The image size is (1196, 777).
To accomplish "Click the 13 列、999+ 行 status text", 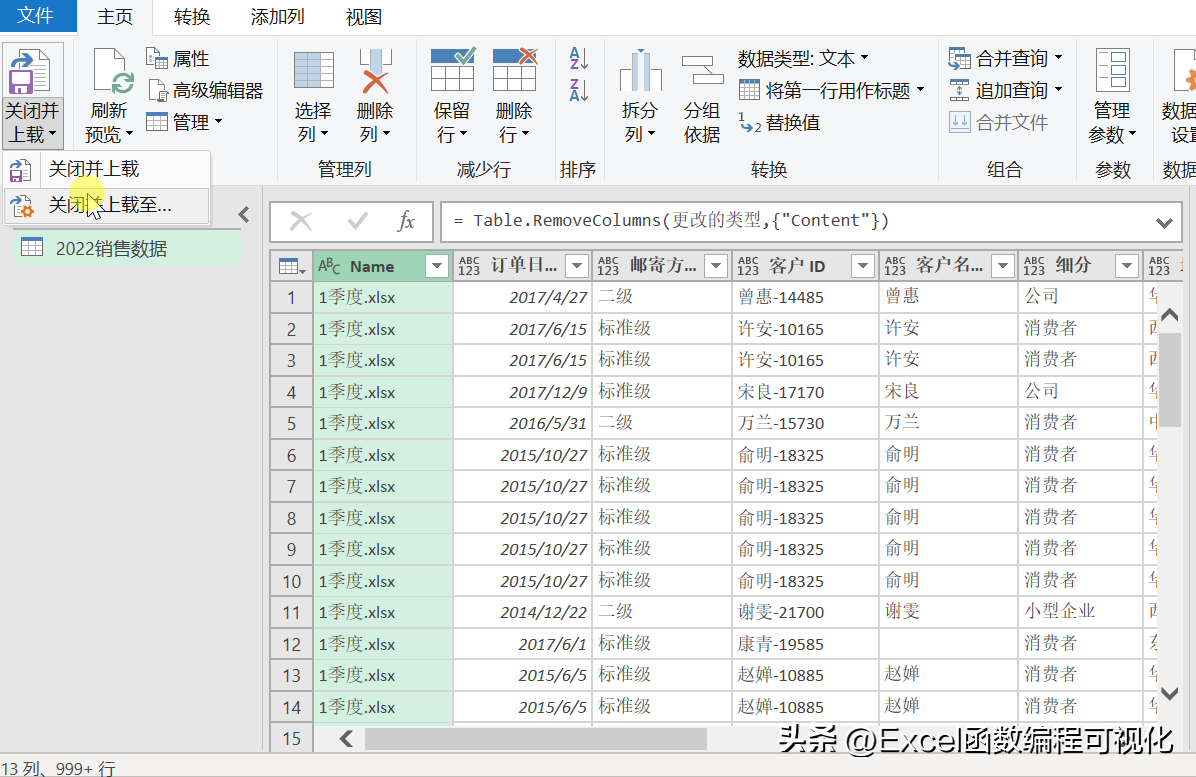I will pyautogui.click(x=59, y=768).
